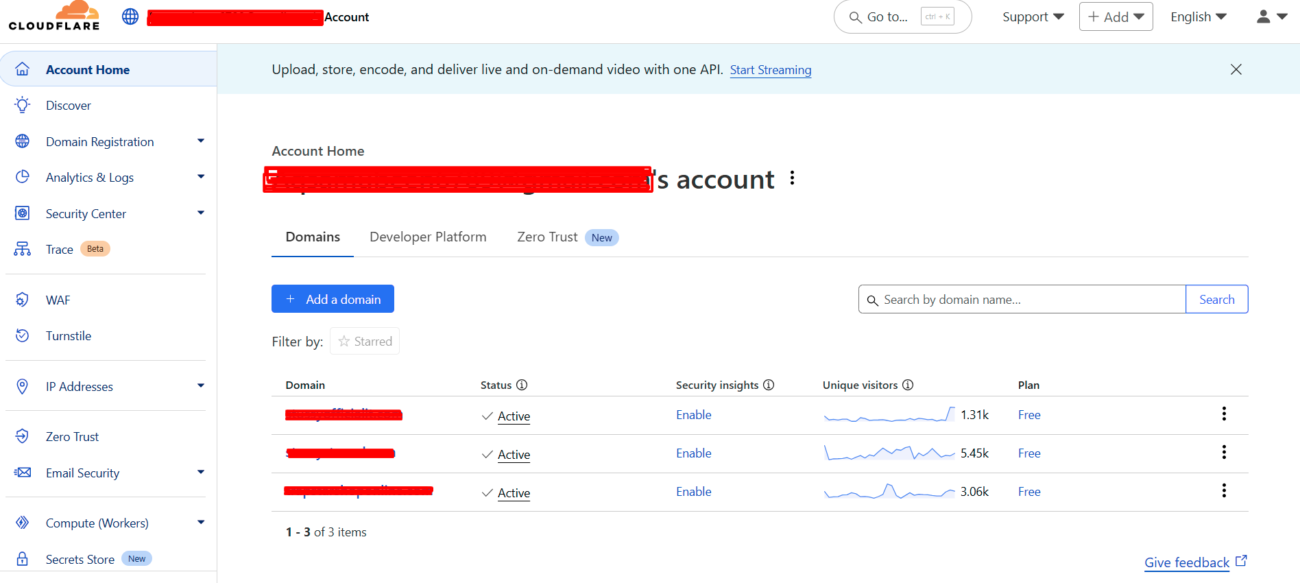The width and height of the screenshot is (1300, 583).
Task: Open the user profile menu
Action: (x=1271, y=17)
